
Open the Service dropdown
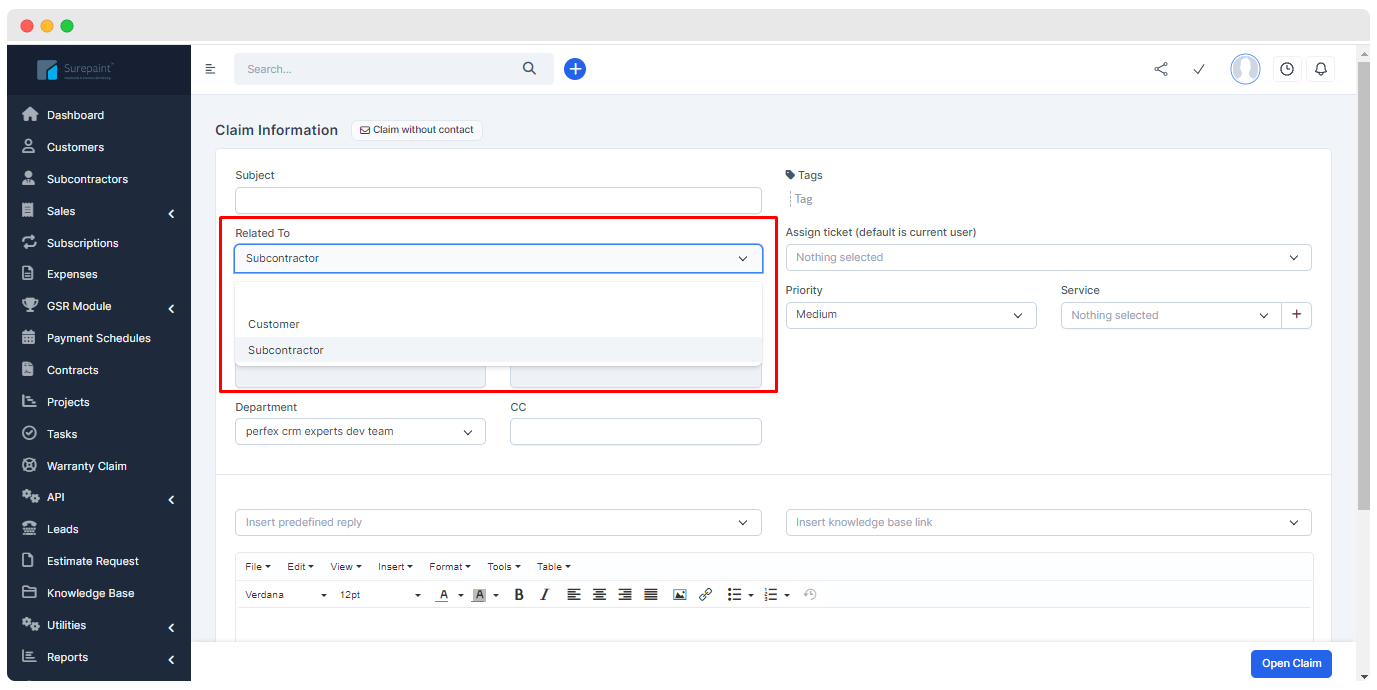[1171, 315]
